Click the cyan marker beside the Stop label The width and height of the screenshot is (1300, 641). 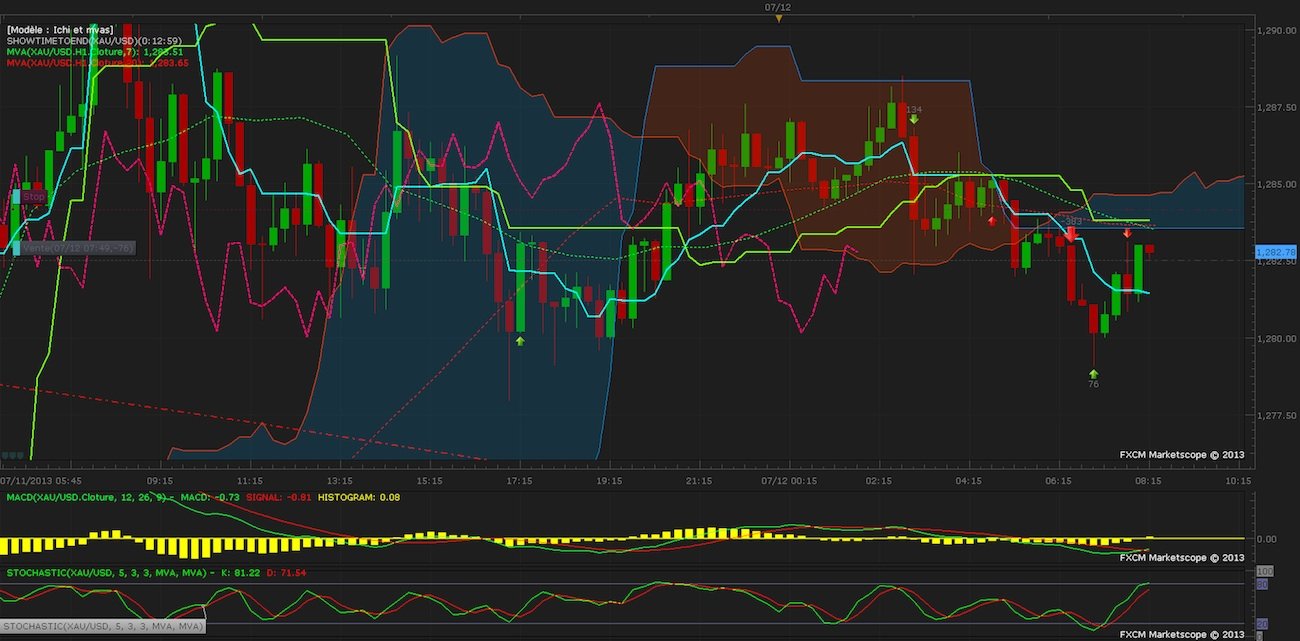coord(16,196)
